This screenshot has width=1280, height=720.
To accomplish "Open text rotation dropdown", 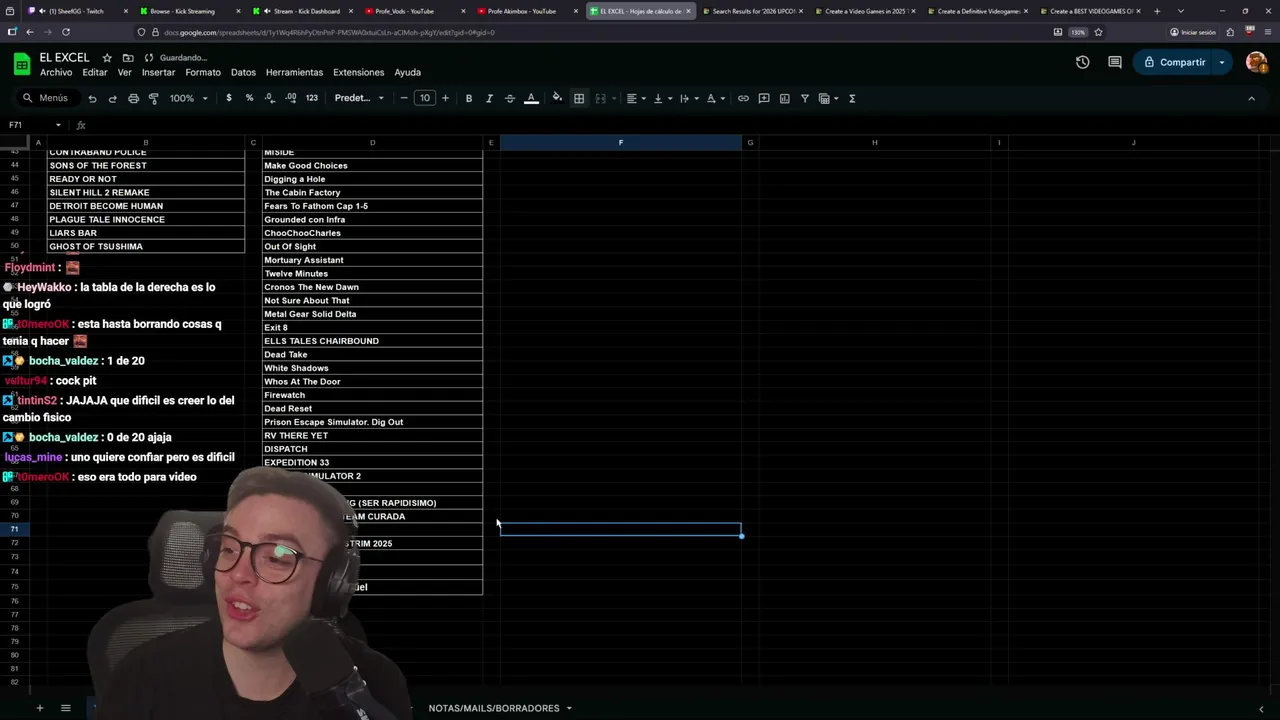I will click(715, 98).
